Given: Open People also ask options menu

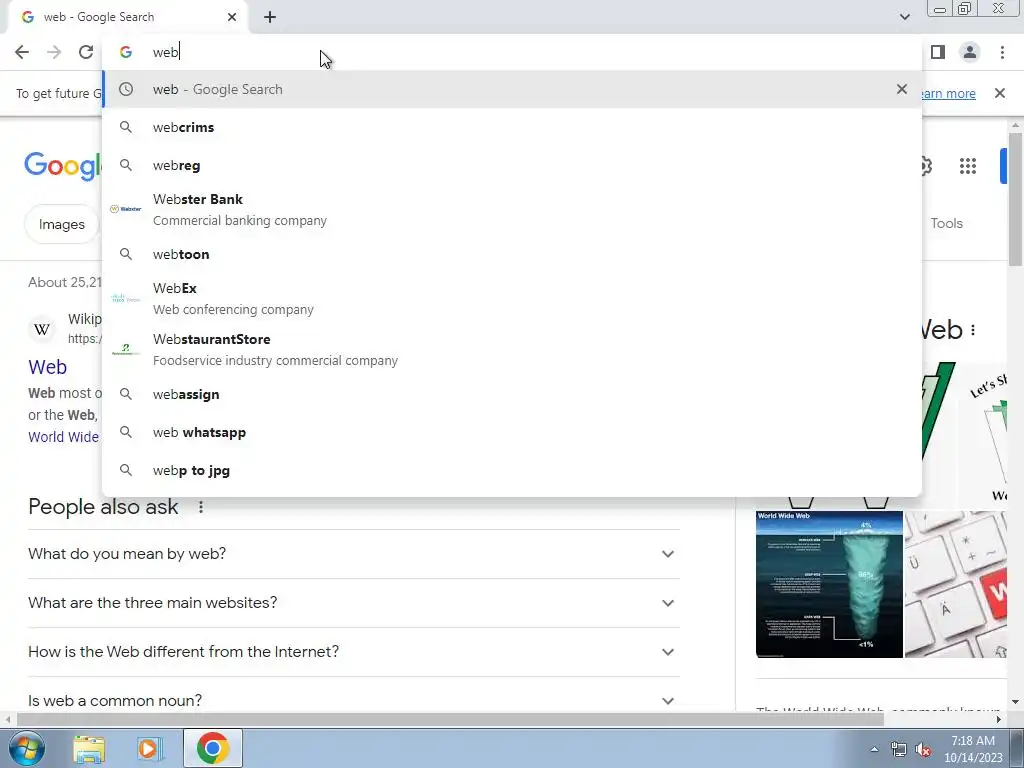Looking at the screenshot, I should pos(201,507).
